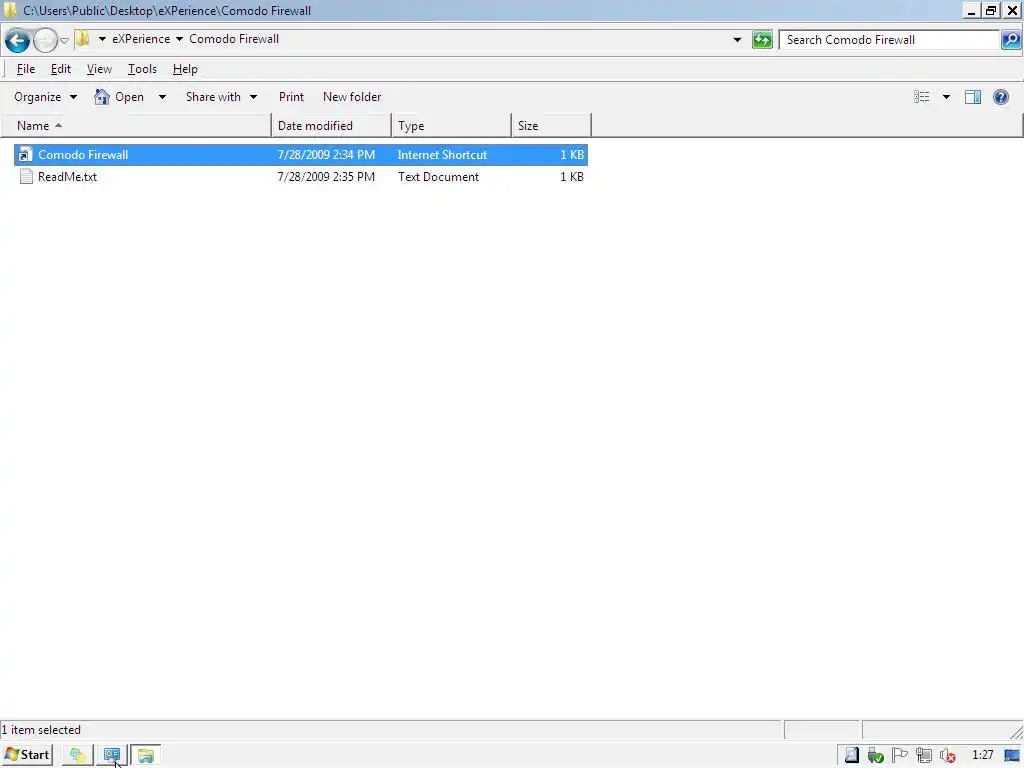The image size is (1024, 768).
Task: Click the Internet Shortcut type cell
Action: pyautogui.click(x=442, y=155)
